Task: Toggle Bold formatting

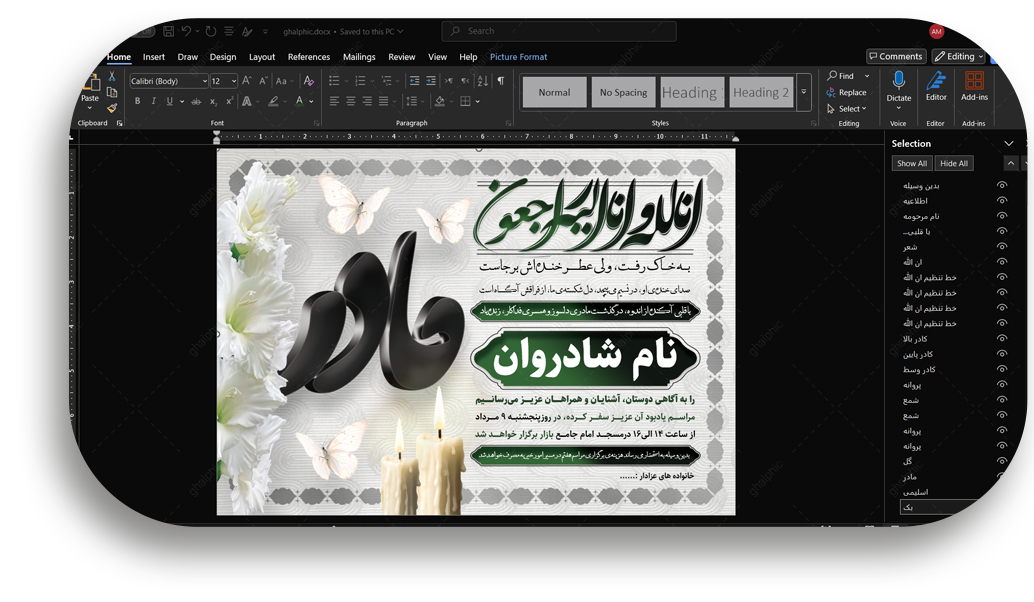Action: [136, 101]
